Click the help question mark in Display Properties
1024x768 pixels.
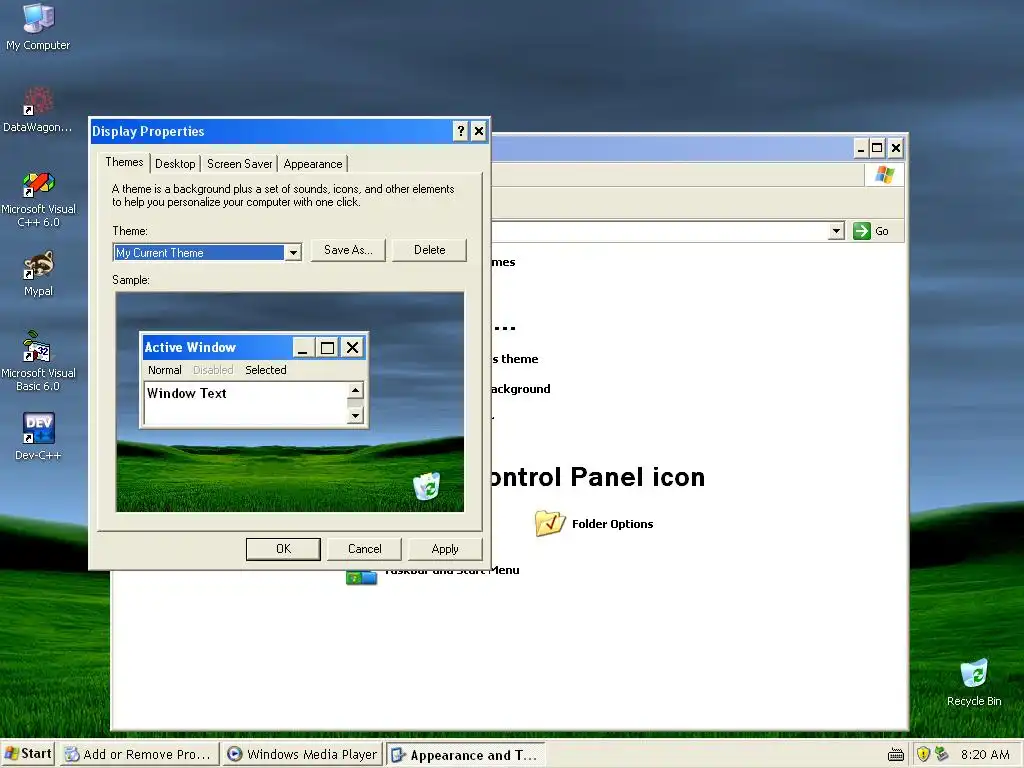pyautogui.click(x=460, y=131)
